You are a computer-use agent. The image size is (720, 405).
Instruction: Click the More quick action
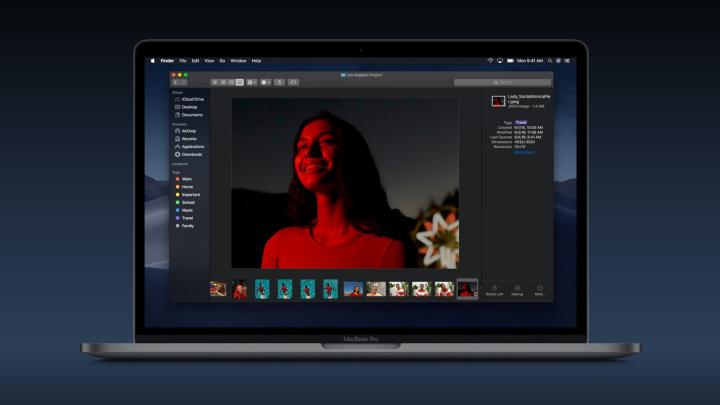tap(540, 290)
